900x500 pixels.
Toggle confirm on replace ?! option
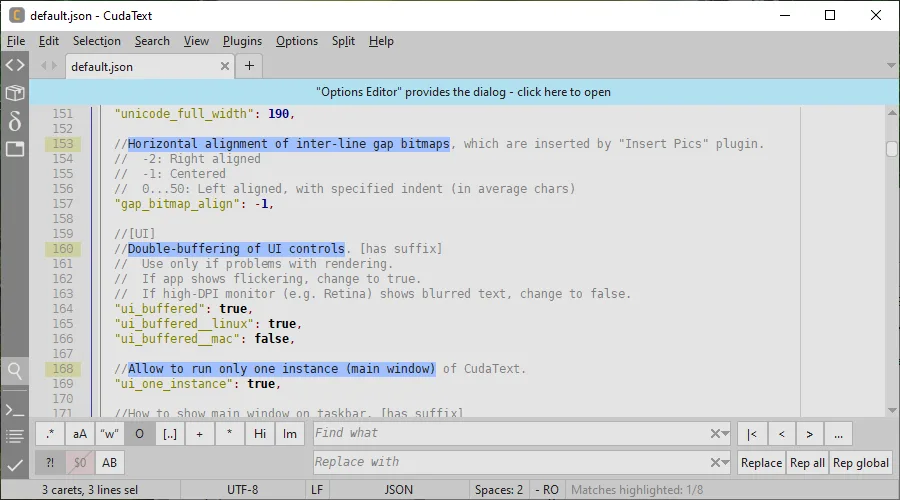[50, 463]
